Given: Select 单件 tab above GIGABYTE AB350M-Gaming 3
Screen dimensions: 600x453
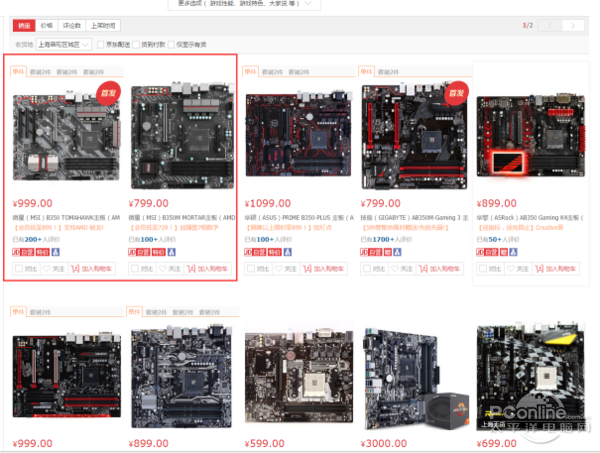Looking at the screenshot, I should pyautogui.click(x=366, y=72).
